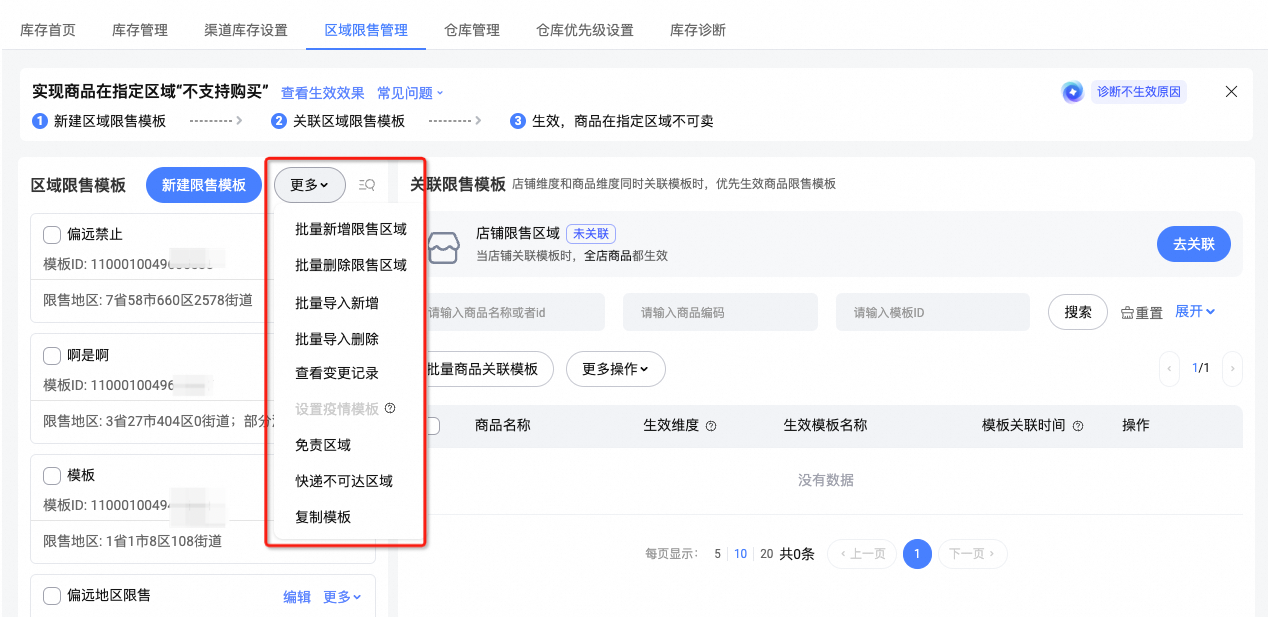Click 限售地区: 1省1市8区108街道 text

(133, 541)
